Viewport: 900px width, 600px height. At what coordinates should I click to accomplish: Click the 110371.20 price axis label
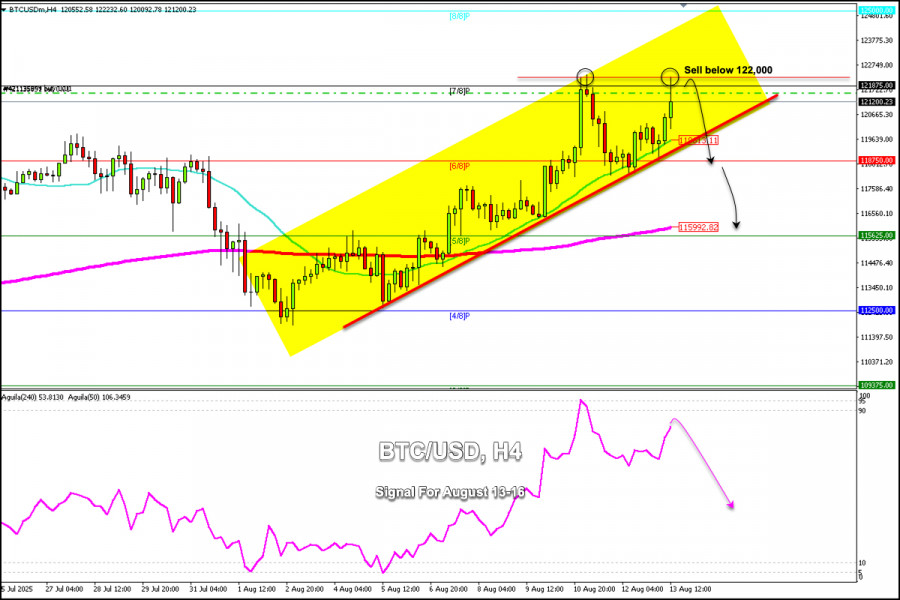[876, 362]
